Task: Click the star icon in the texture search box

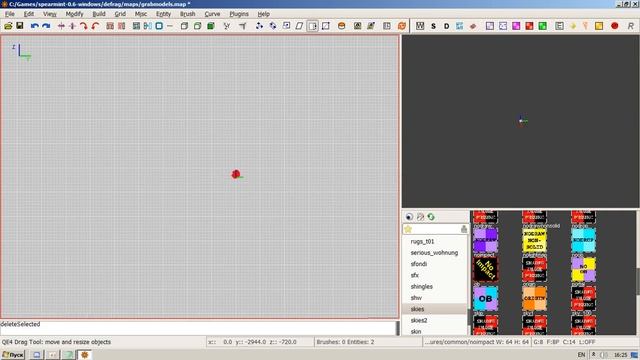Action: [x=408, y=229]
